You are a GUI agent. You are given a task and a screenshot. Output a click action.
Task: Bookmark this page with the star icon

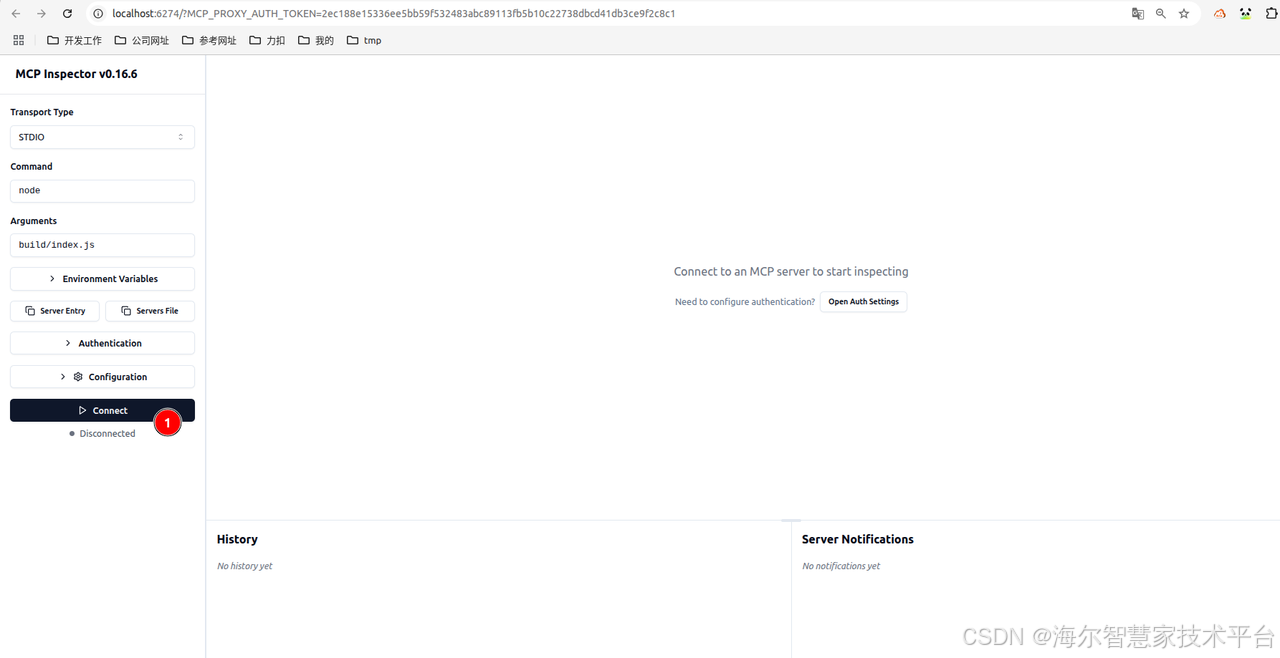(x=1184, y=14)
